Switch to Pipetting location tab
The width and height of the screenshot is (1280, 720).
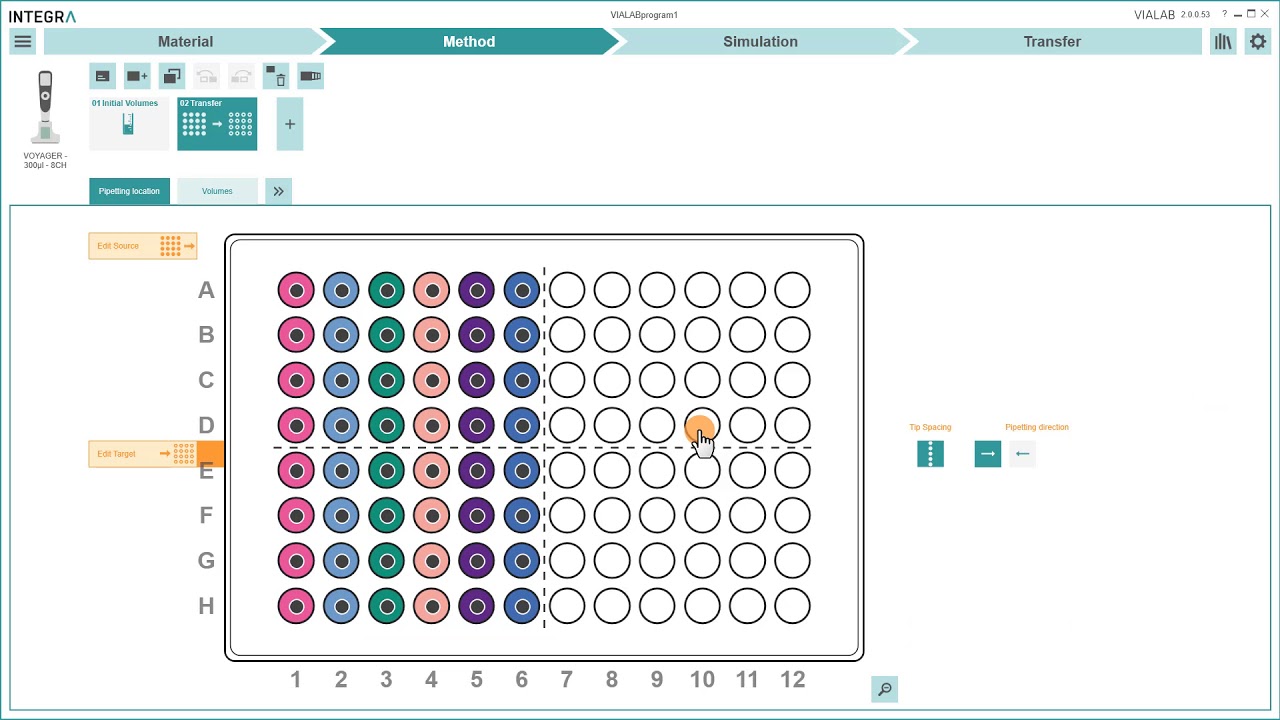tap(129, 191)
